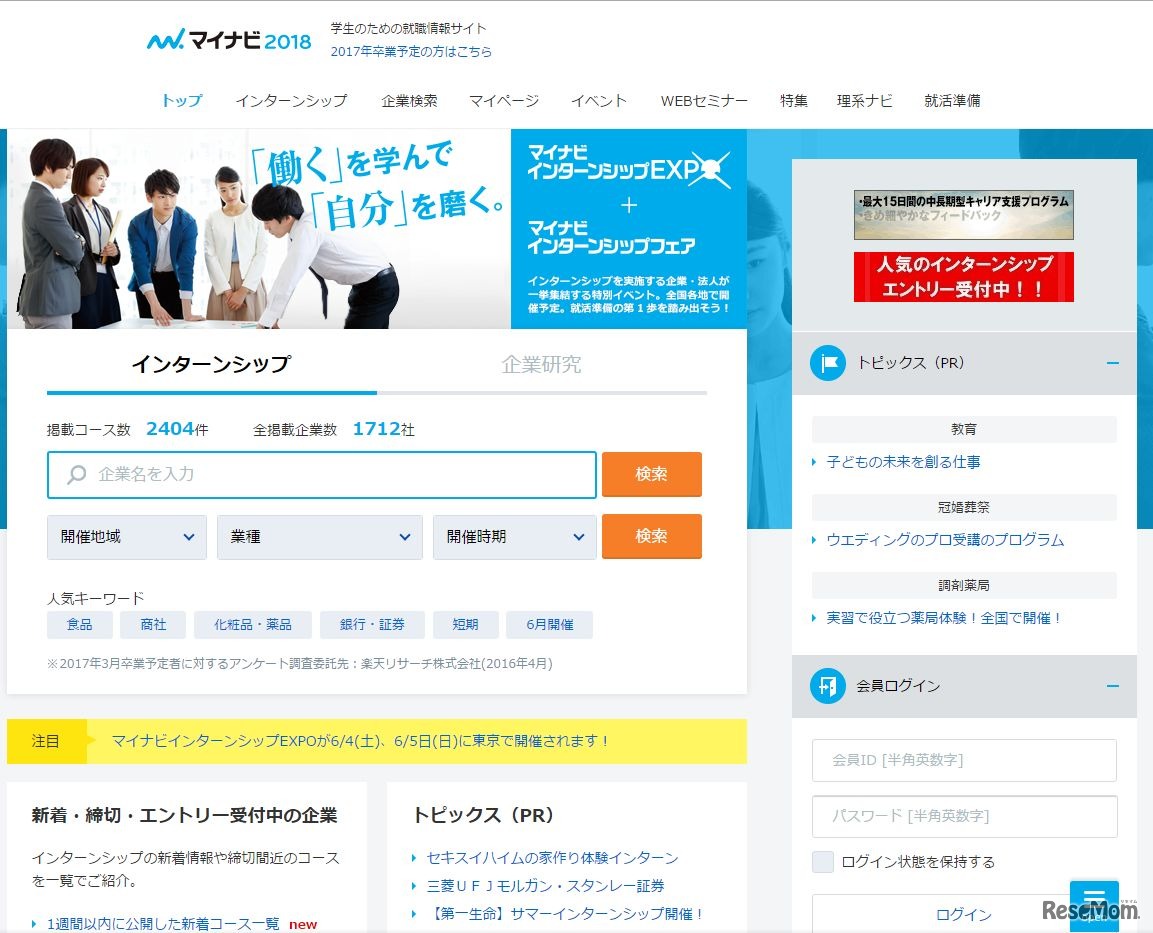Select the 銀行・証券 keyword tag
The height and width of the screenshot is (933, 1153).
pos(372,625)
